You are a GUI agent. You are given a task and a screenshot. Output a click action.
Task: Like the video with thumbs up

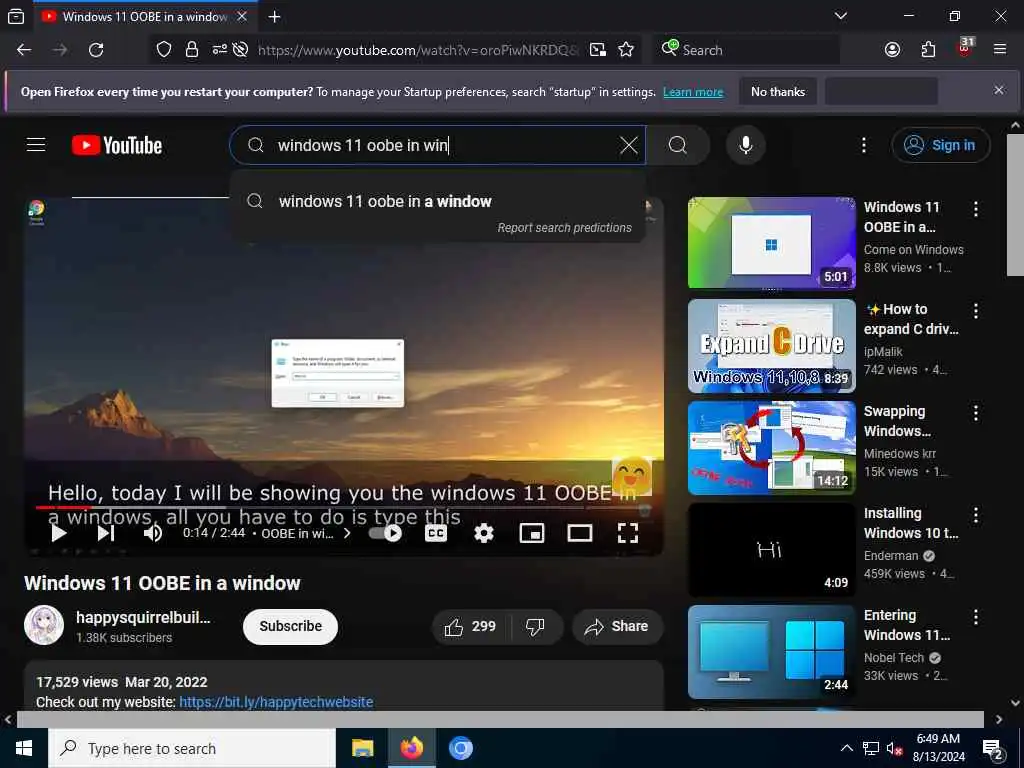click(x=471, y=626)
